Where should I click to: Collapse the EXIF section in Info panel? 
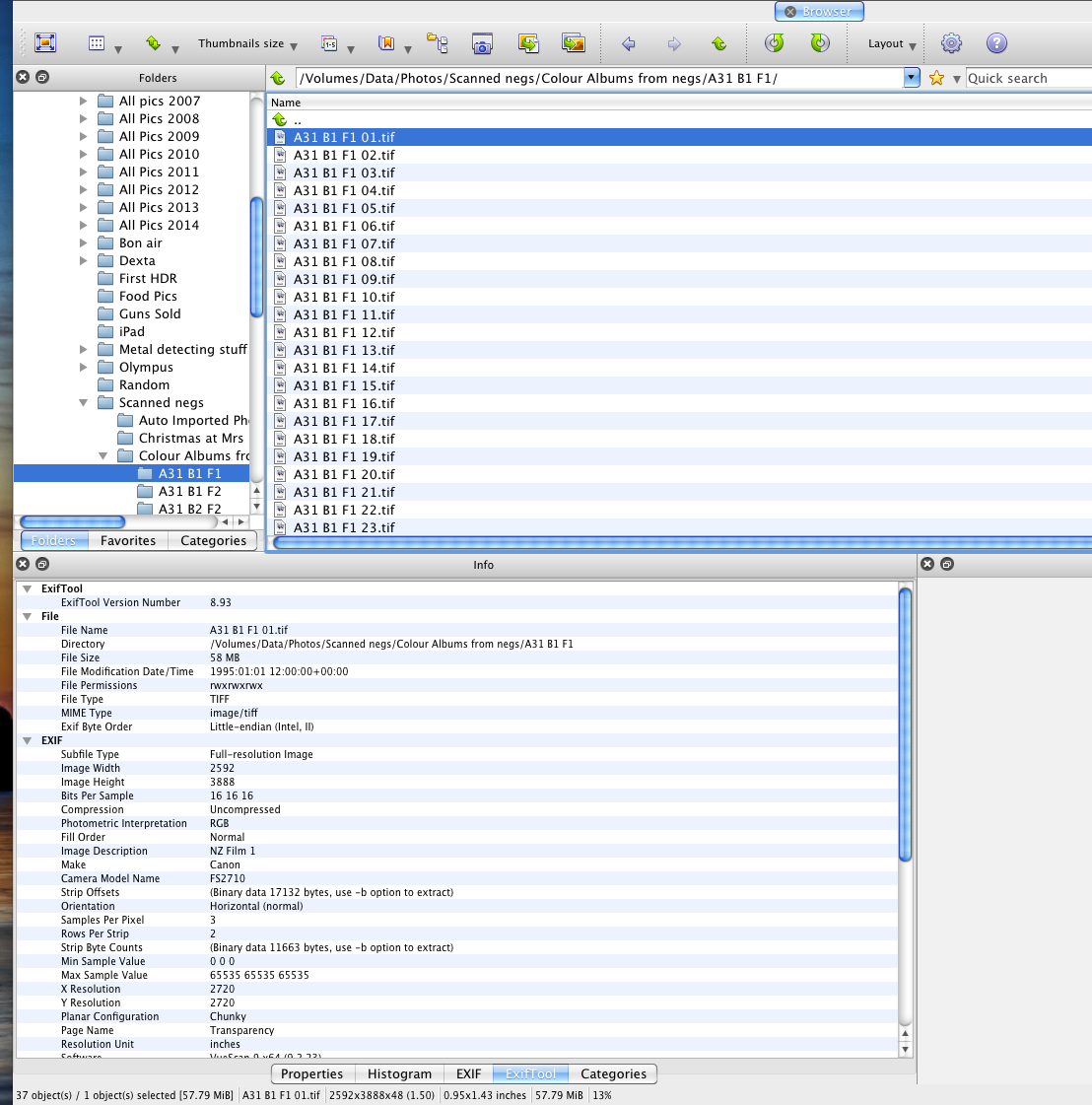coord(28,740)
